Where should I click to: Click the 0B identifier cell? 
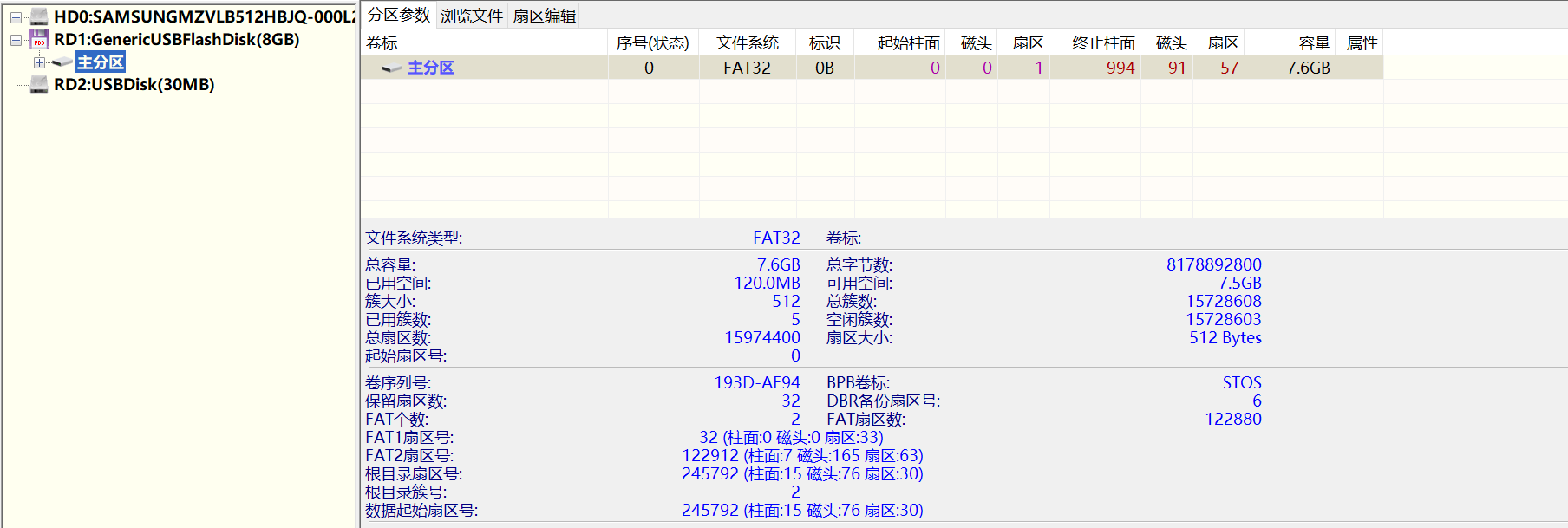pos(825,68)
